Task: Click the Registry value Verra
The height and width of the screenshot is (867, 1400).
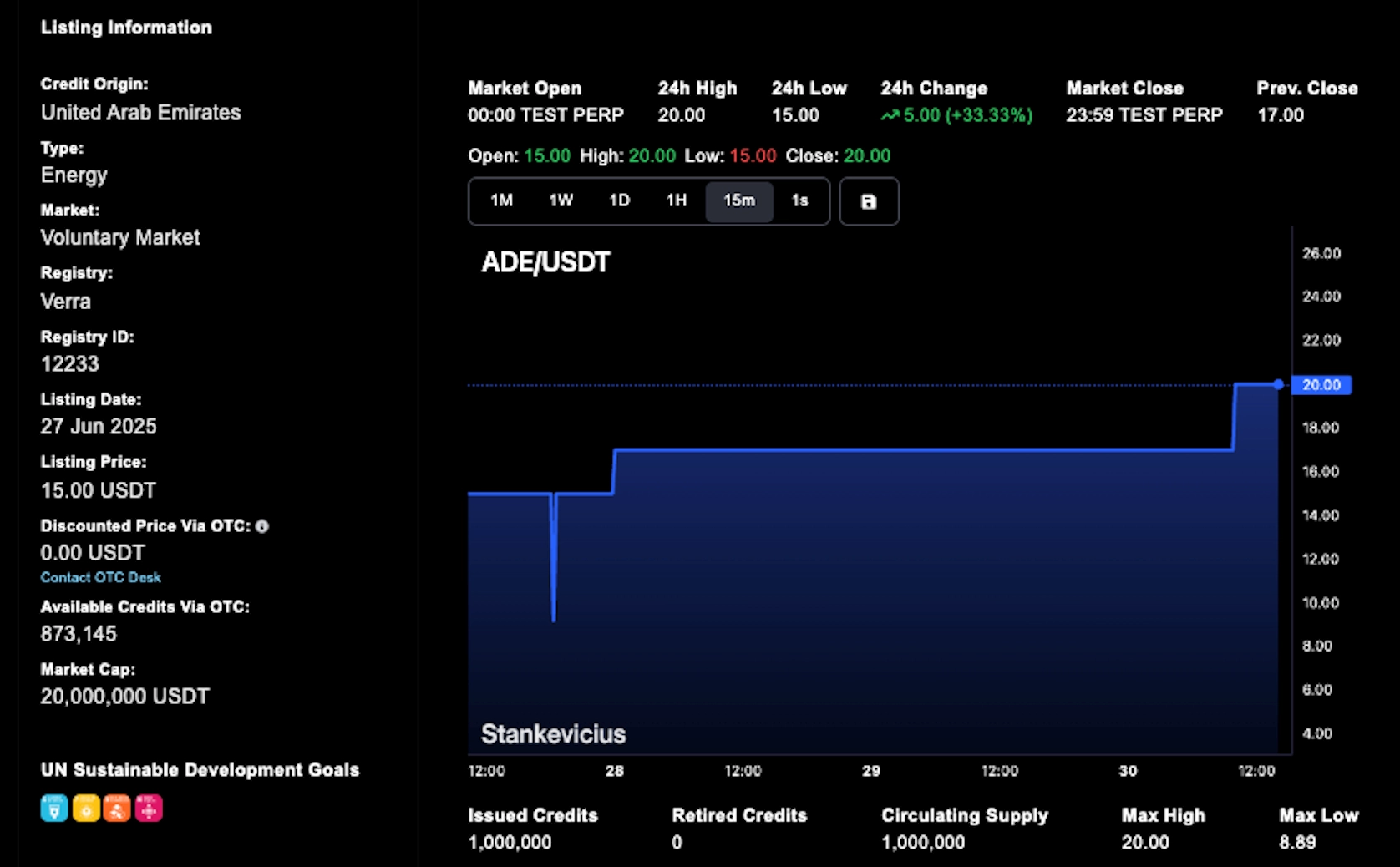Action: (66, 302)
